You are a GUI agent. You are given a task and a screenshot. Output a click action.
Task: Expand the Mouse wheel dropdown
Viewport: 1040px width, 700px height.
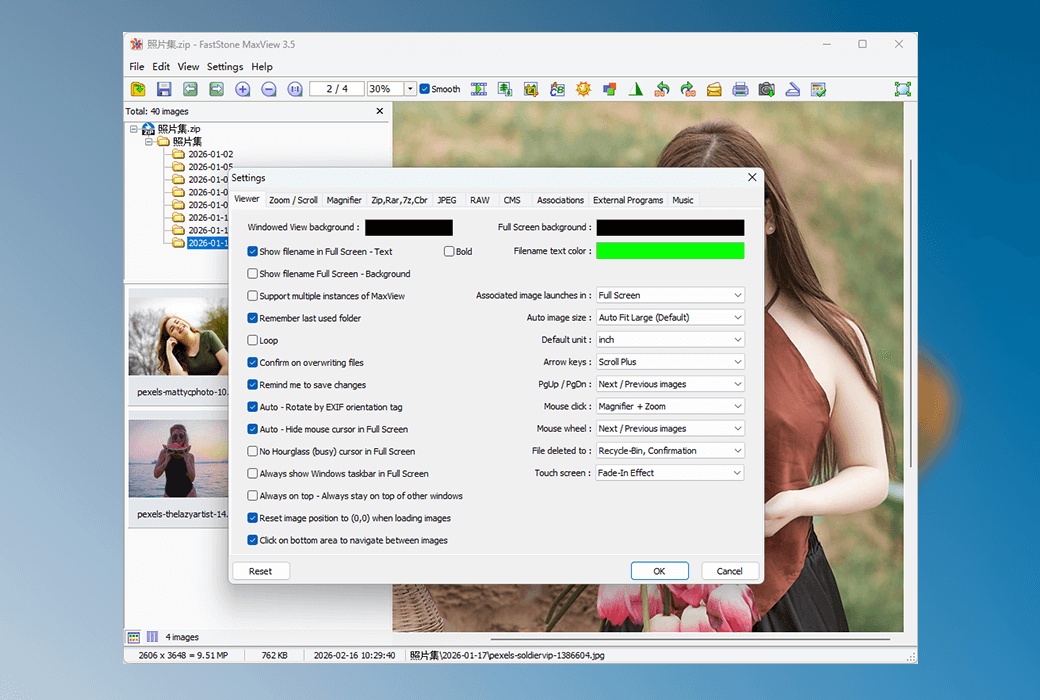point(669,429)
